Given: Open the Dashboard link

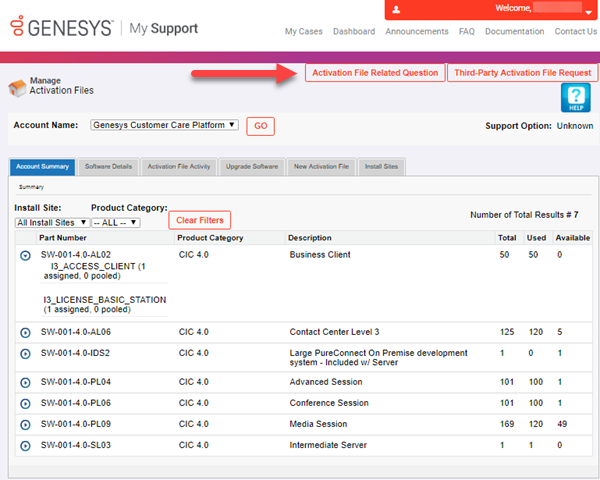Looking at the screenshot, I should (x=354, y=31).
